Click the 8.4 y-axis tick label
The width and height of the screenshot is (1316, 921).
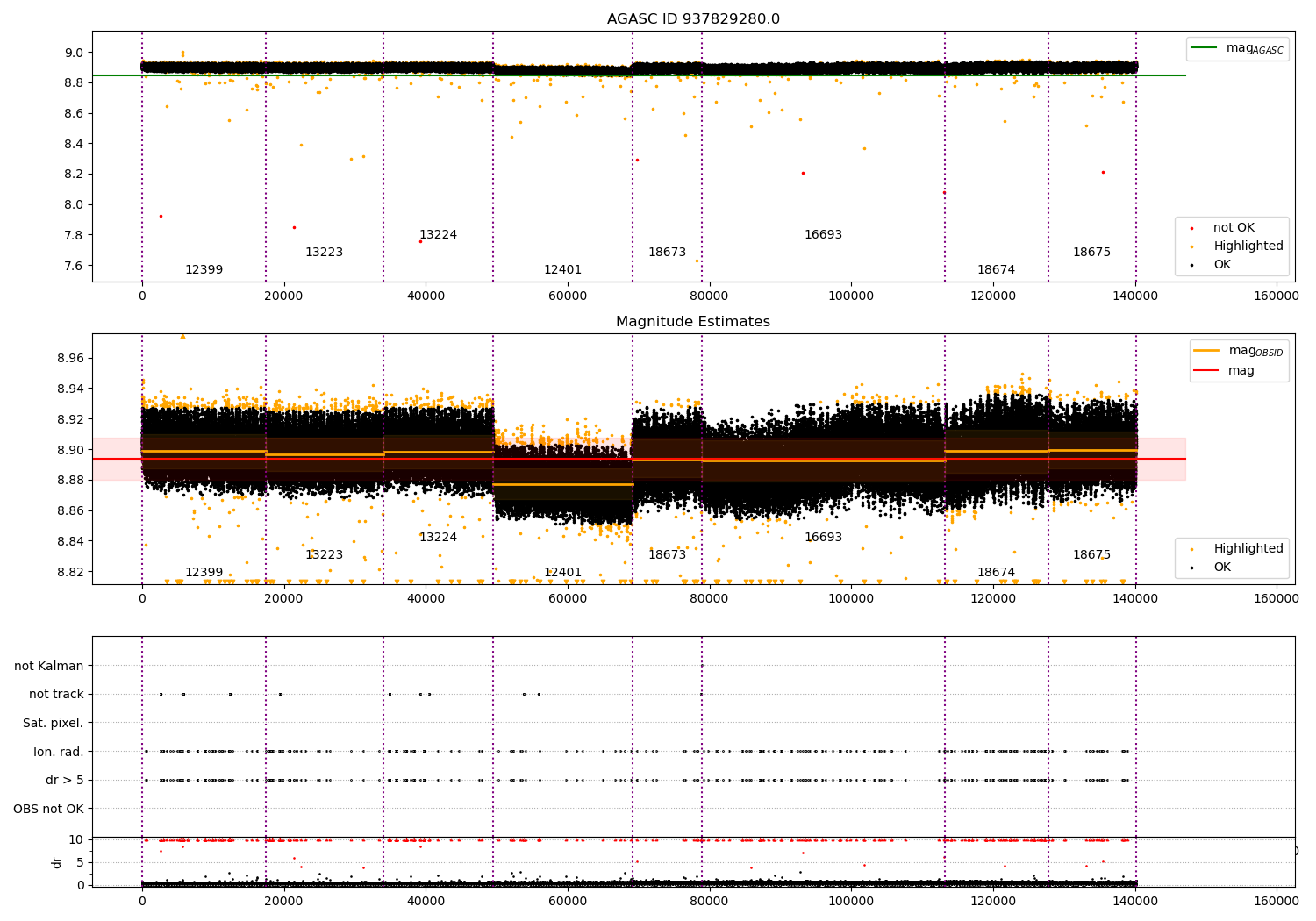[x=75, y=144]
